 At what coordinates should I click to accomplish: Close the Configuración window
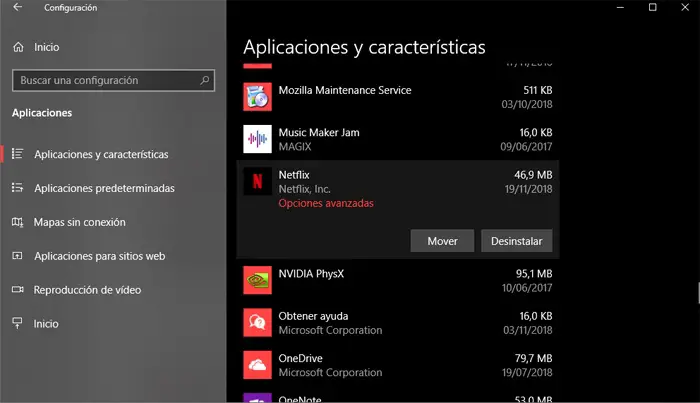tap(685, 8)
